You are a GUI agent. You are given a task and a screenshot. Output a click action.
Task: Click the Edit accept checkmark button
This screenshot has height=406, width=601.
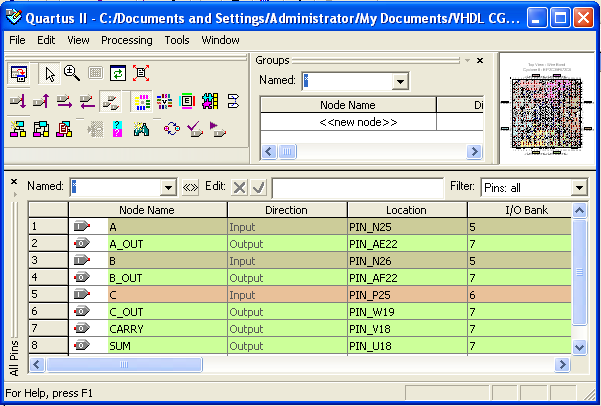point(259,187)
